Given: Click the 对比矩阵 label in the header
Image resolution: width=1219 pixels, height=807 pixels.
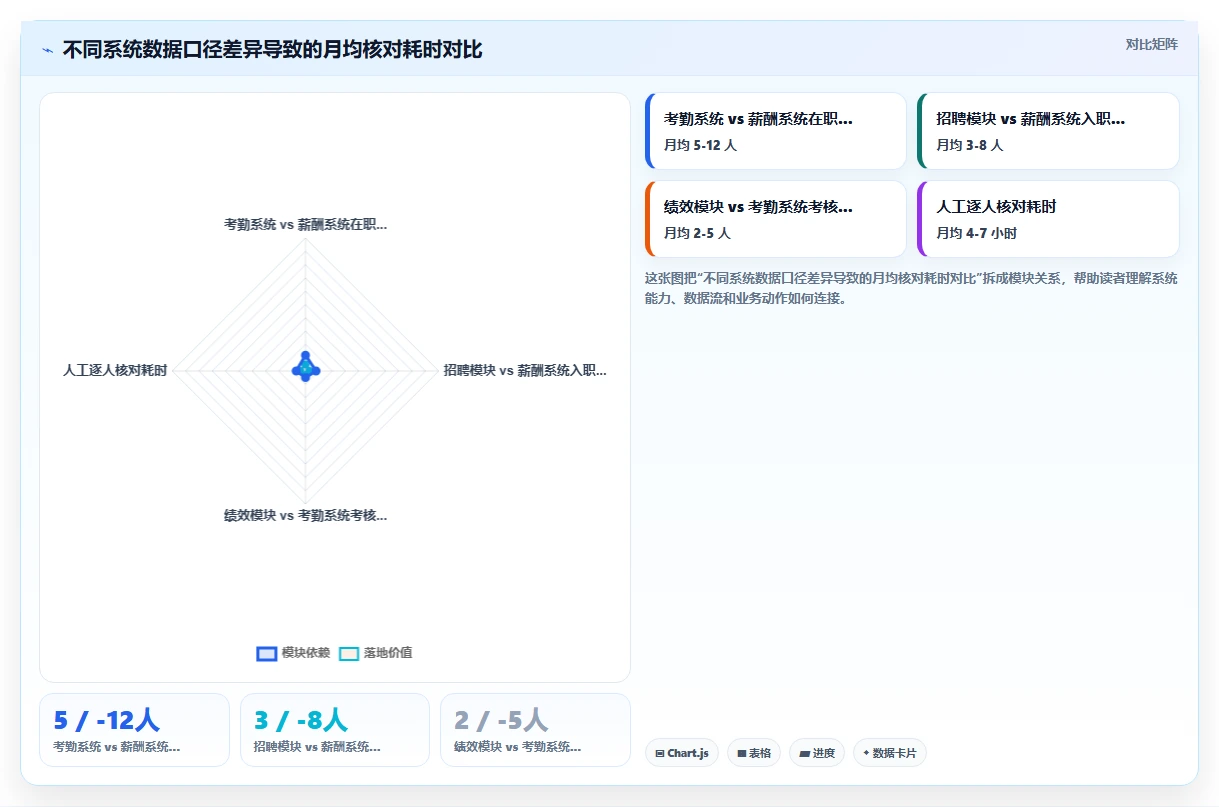Looking at the screenshot, I should [1152, 44].
